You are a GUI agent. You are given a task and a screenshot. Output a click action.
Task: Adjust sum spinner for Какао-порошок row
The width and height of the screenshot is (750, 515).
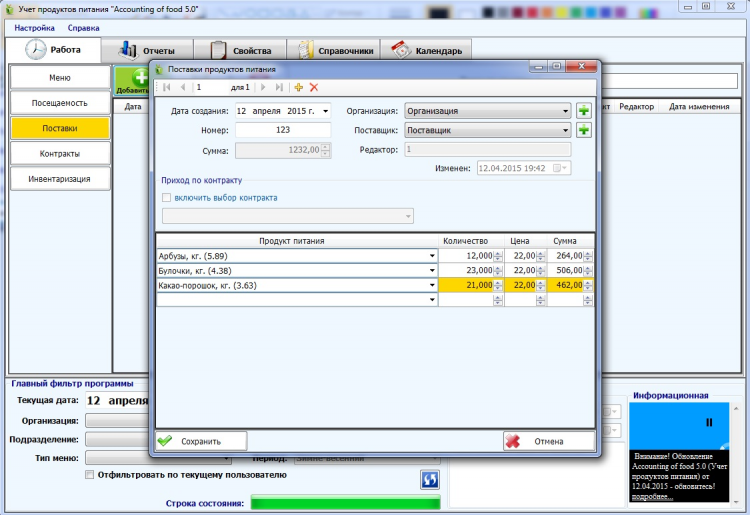(588, 285)
